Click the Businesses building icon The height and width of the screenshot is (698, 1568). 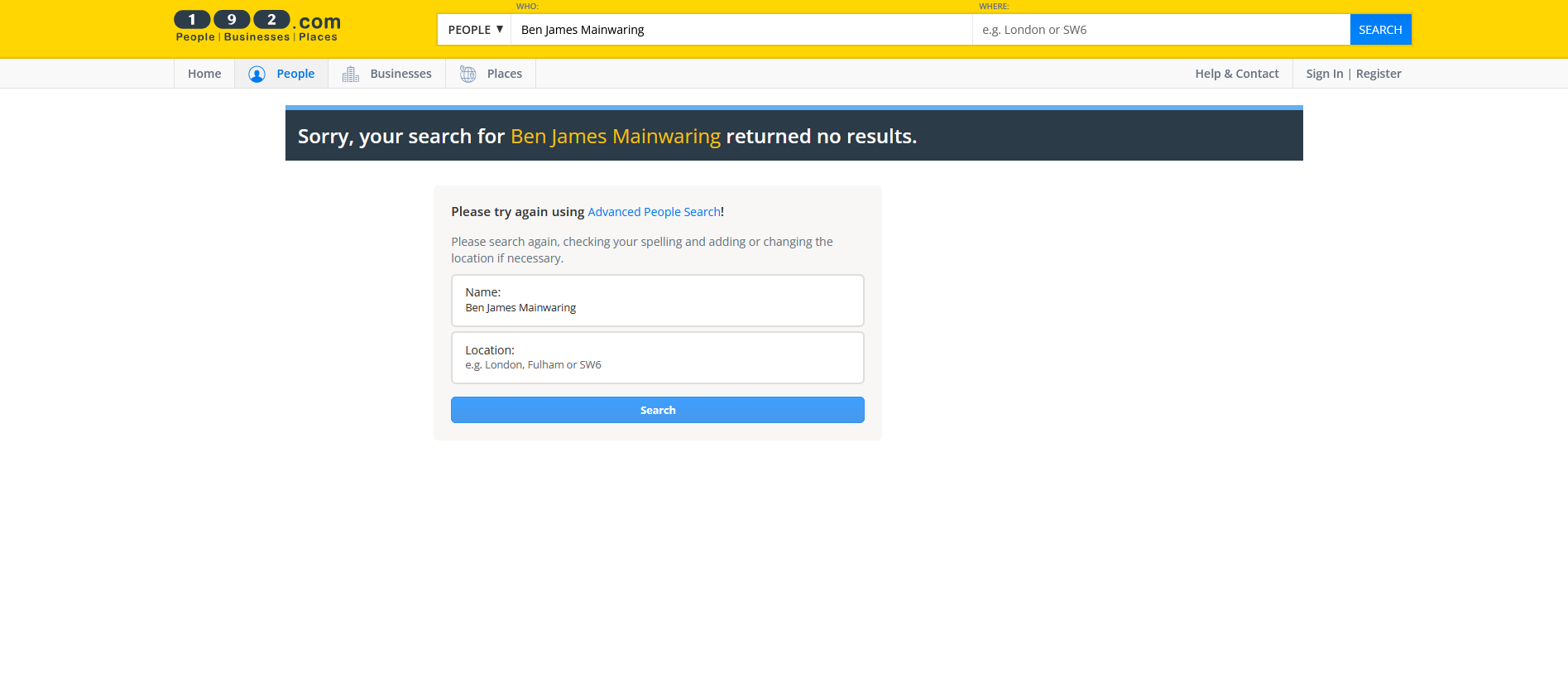click(x=351, y=75)
